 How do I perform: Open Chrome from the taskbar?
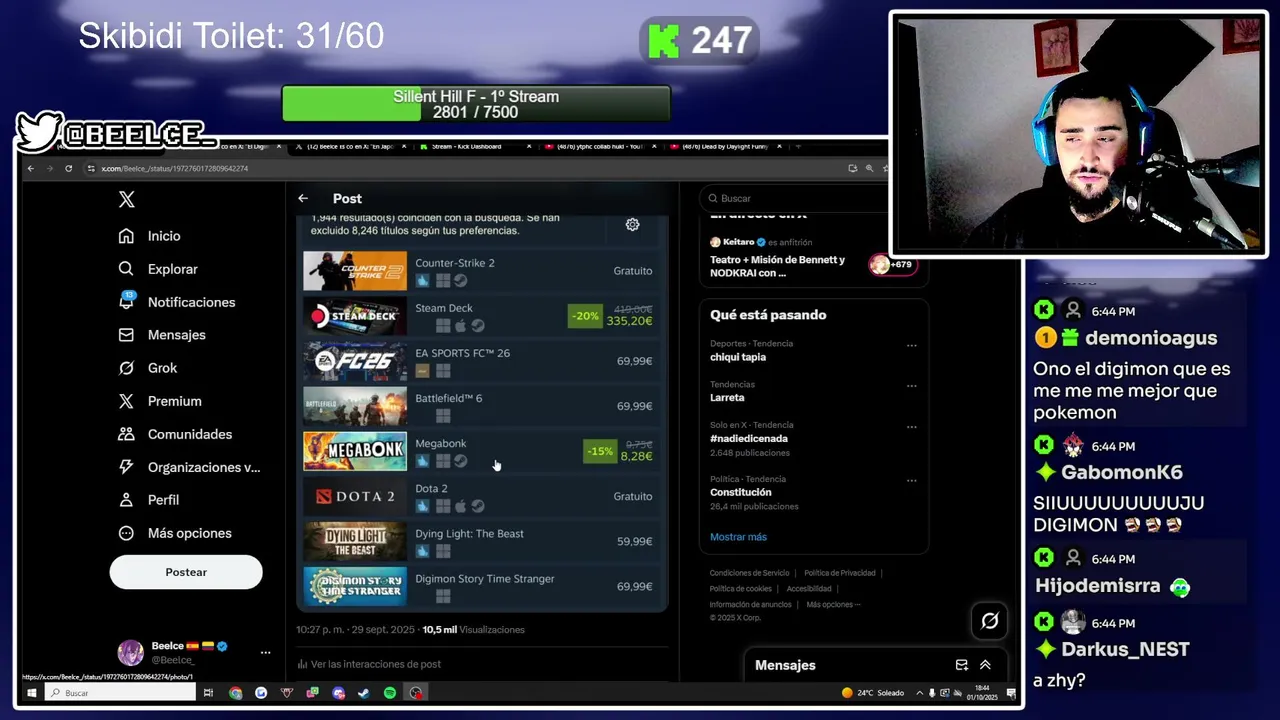(x=235, y=692)
